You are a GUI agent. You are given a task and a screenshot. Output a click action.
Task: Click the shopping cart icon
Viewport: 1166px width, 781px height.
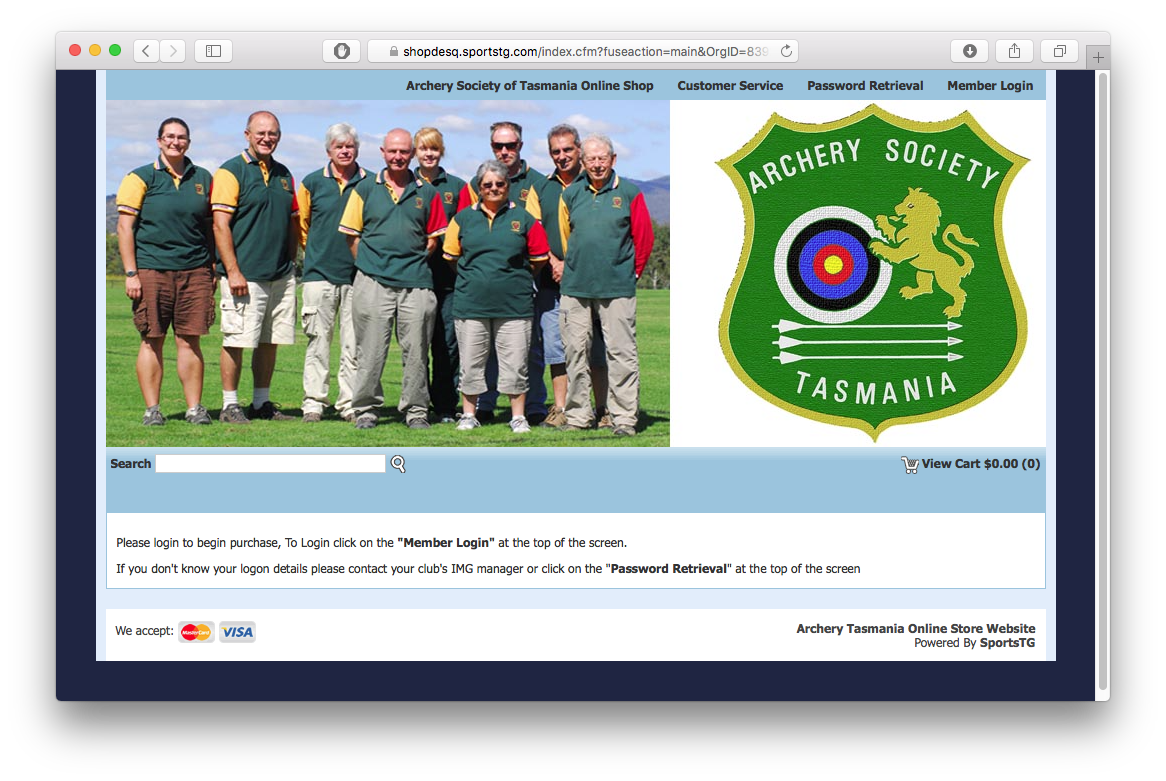(x=909, y=465)
